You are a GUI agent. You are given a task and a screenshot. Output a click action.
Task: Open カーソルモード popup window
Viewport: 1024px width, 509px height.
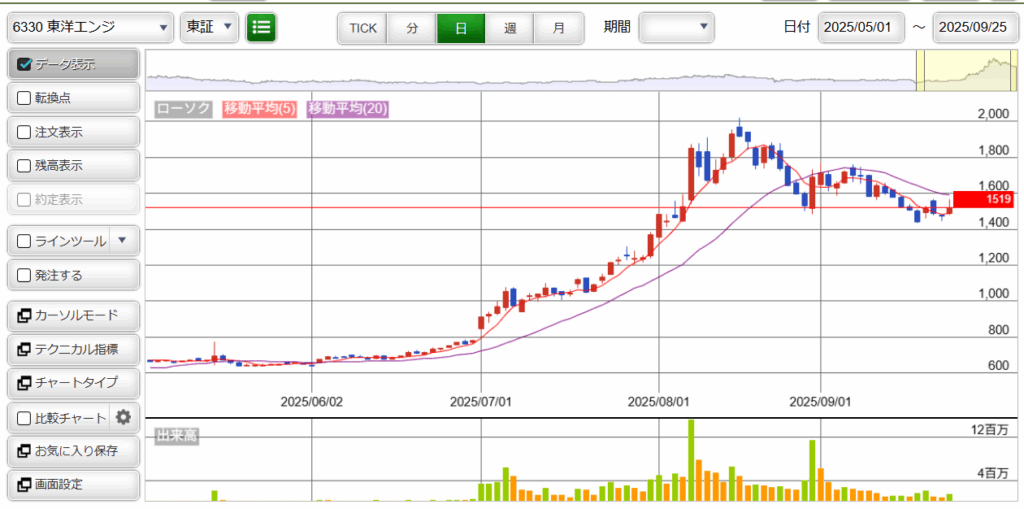pyautogui.click(x=72, y=316)
